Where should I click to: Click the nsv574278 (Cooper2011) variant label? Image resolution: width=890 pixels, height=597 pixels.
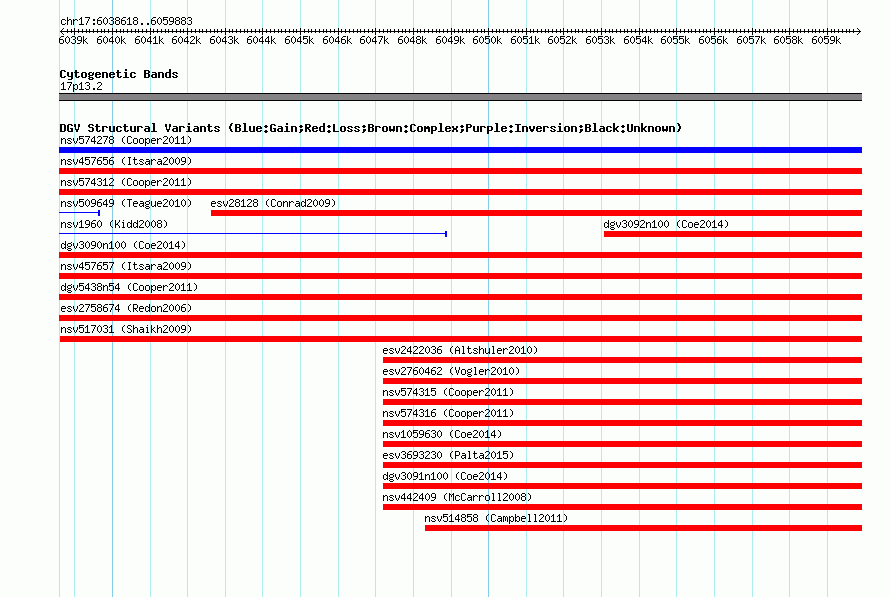[x=126, y=140]
